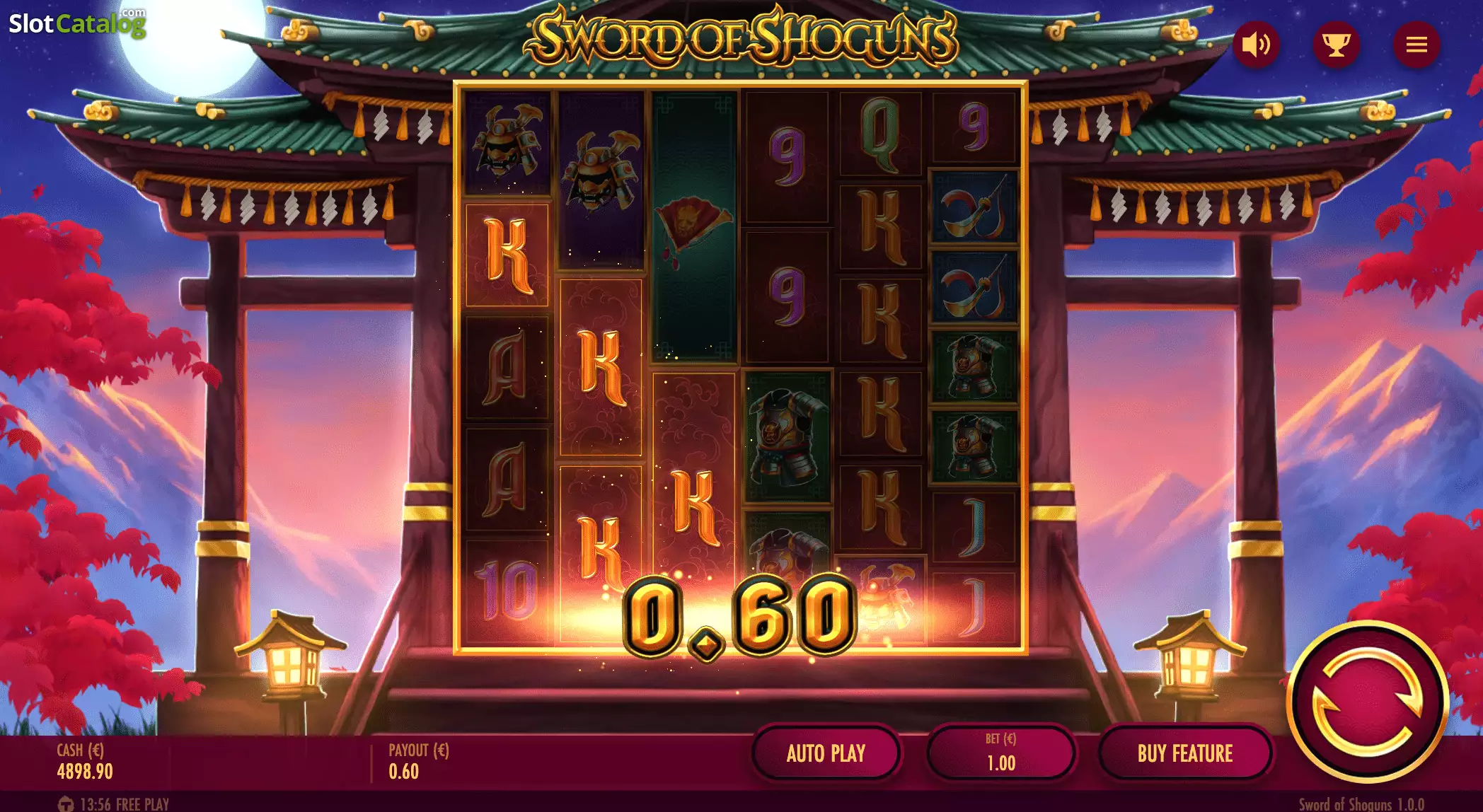Image resolution: width=1483 pixels, height=812 pixels.
Task: Open the hamburger menu
Action: pyautogui.click(x=1416, y=45)
